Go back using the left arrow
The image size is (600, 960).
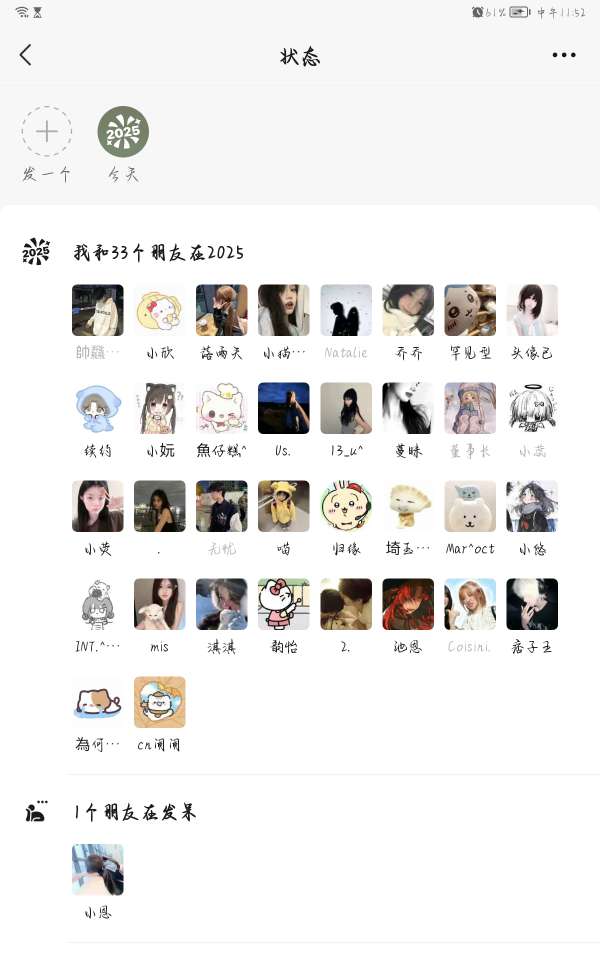coord(26,55)
